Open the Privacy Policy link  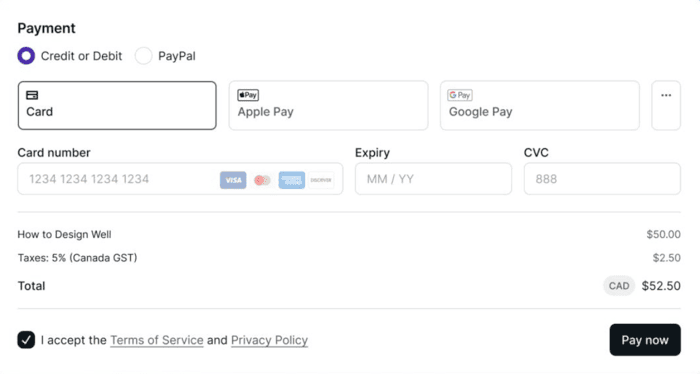coord(269,340)
